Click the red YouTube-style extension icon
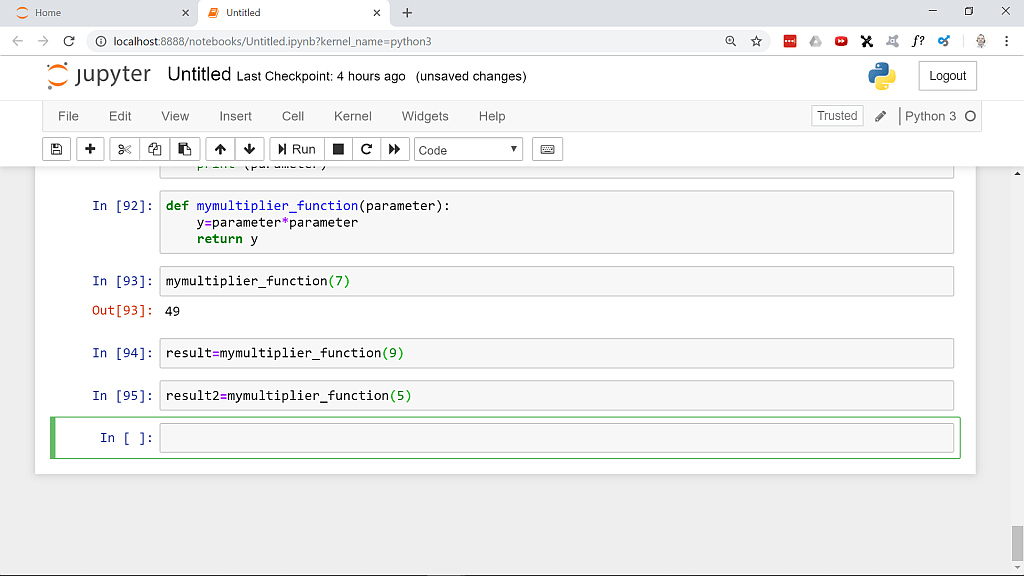 841,41
